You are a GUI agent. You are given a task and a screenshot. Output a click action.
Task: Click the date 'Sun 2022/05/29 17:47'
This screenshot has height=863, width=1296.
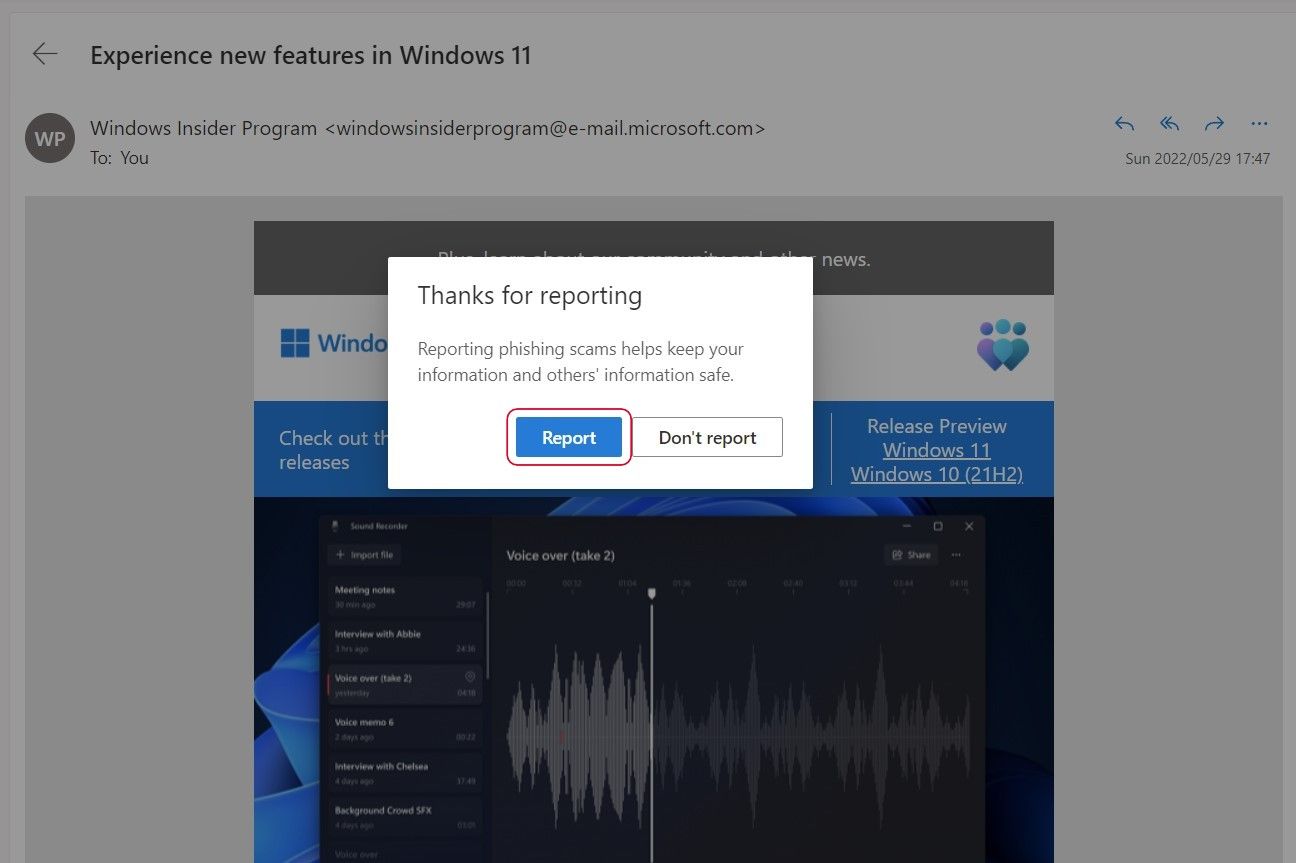(1197, 158)
